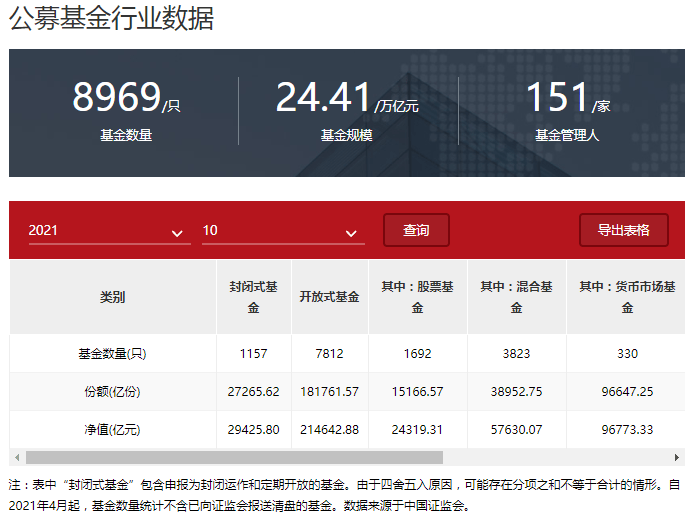
Task: Click the 公募基金行业数据 page title
Action: 111,19
